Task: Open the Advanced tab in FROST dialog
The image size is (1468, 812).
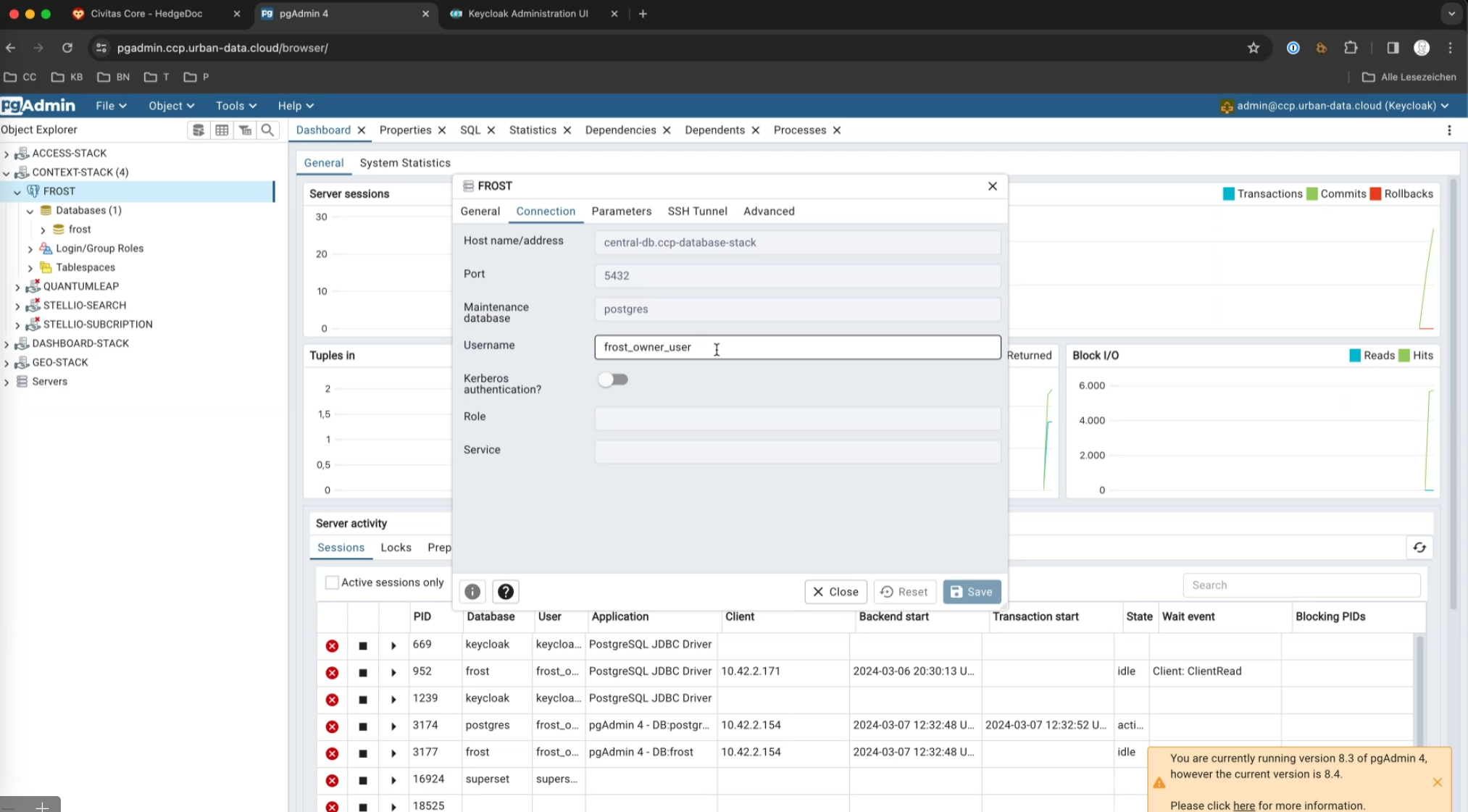Action: click(x=769, y=211)
